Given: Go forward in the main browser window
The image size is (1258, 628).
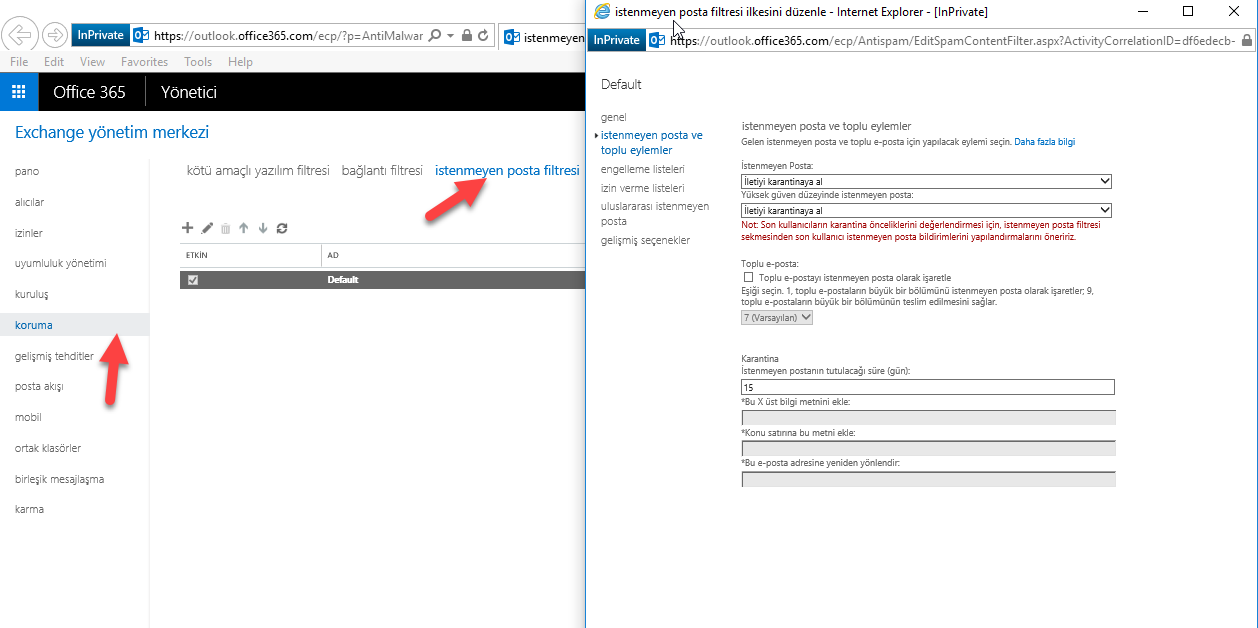Looking at the screenshot, I should click(55, 35).
